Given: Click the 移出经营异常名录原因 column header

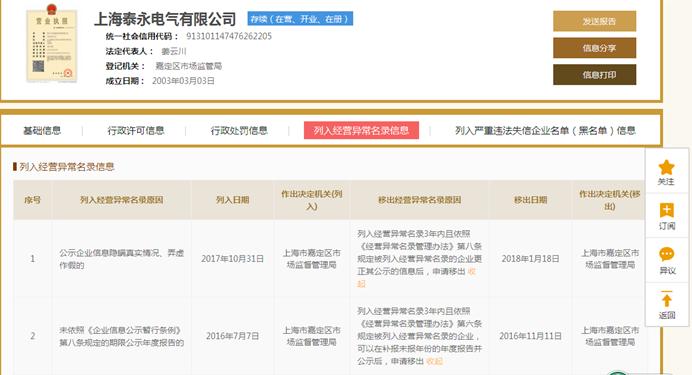Looking at the screenshot, I should [x=419, y=200].
